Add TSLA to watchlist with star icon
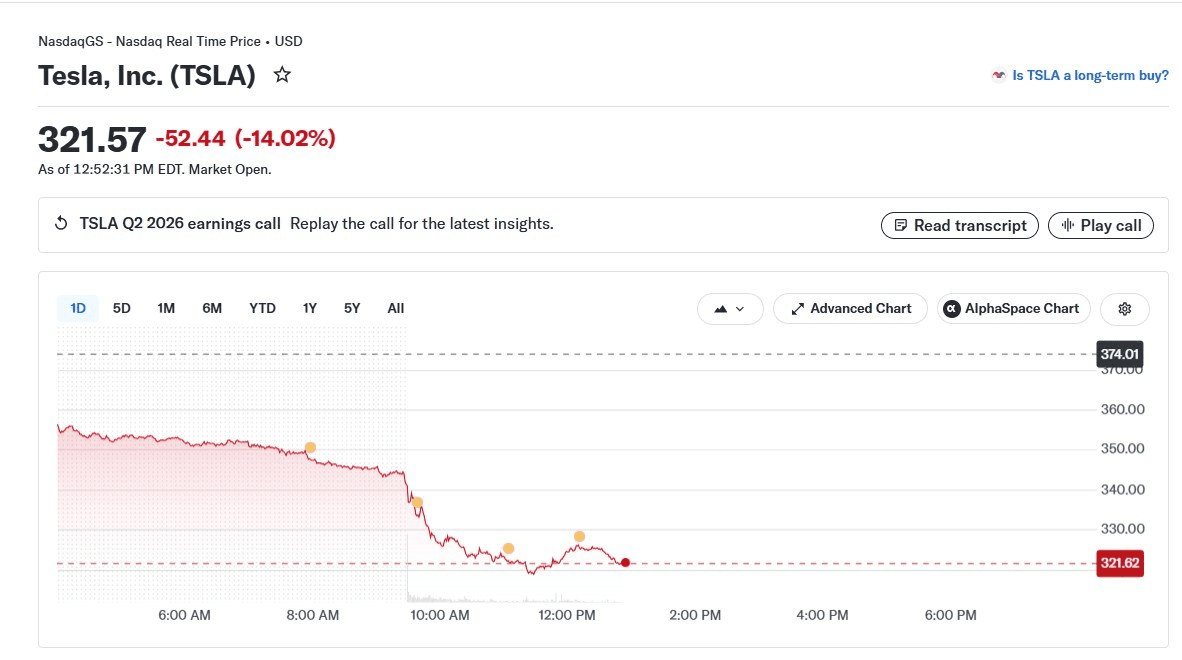 tap(282, 75)
